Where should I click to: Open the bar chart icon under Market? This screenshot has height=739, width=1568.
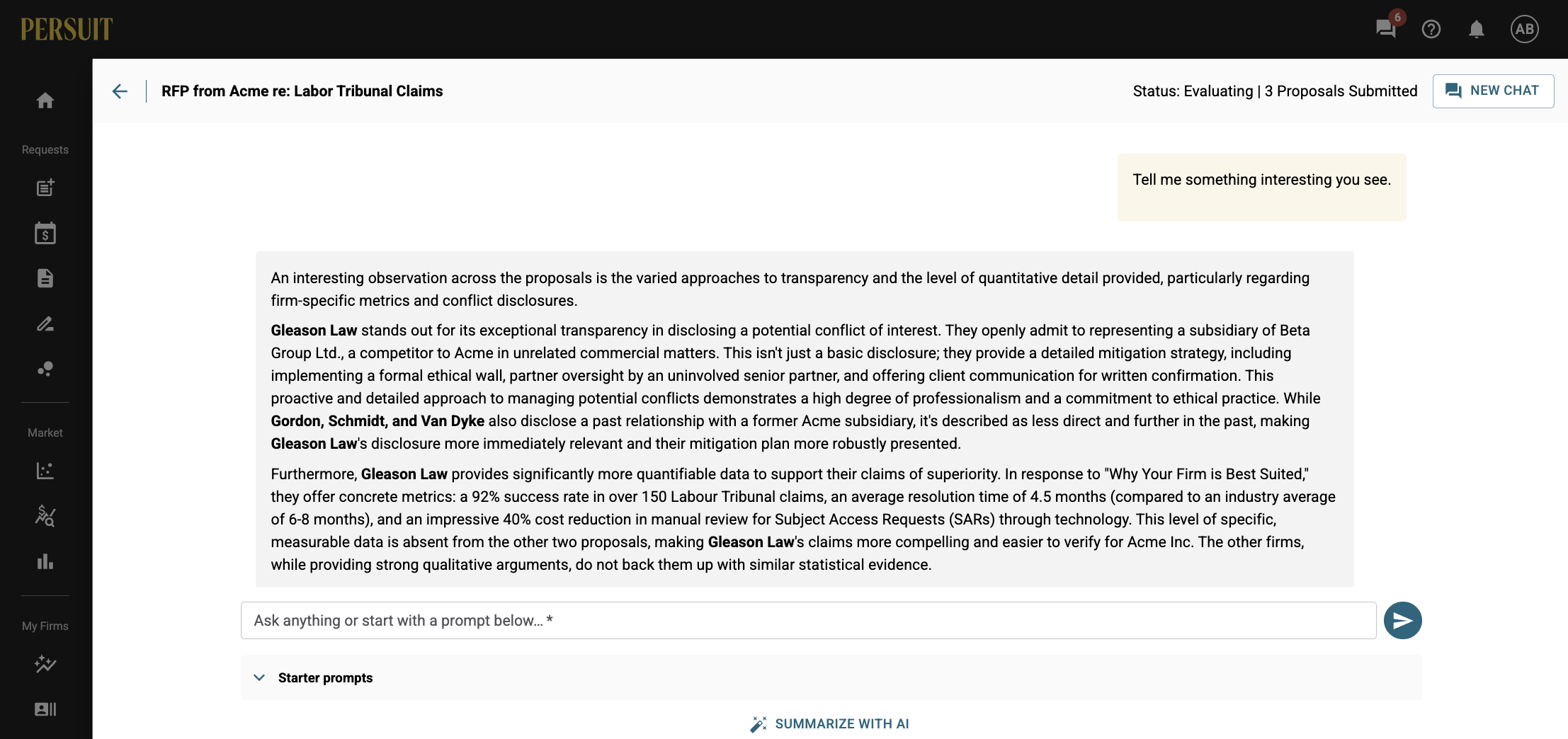pos(45,561)
